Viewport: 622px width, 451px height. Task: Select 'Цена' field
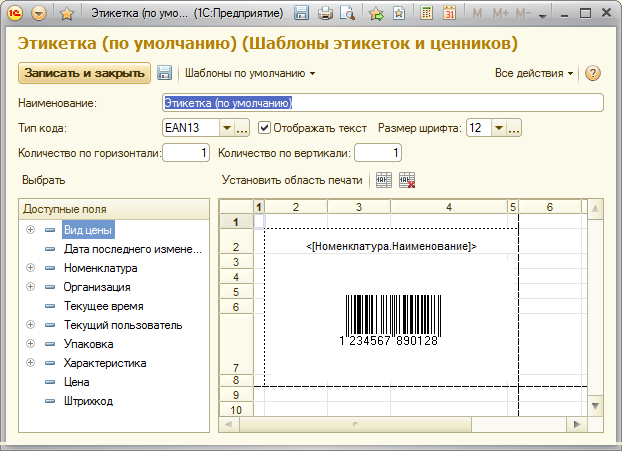click(x=77, y=382)
